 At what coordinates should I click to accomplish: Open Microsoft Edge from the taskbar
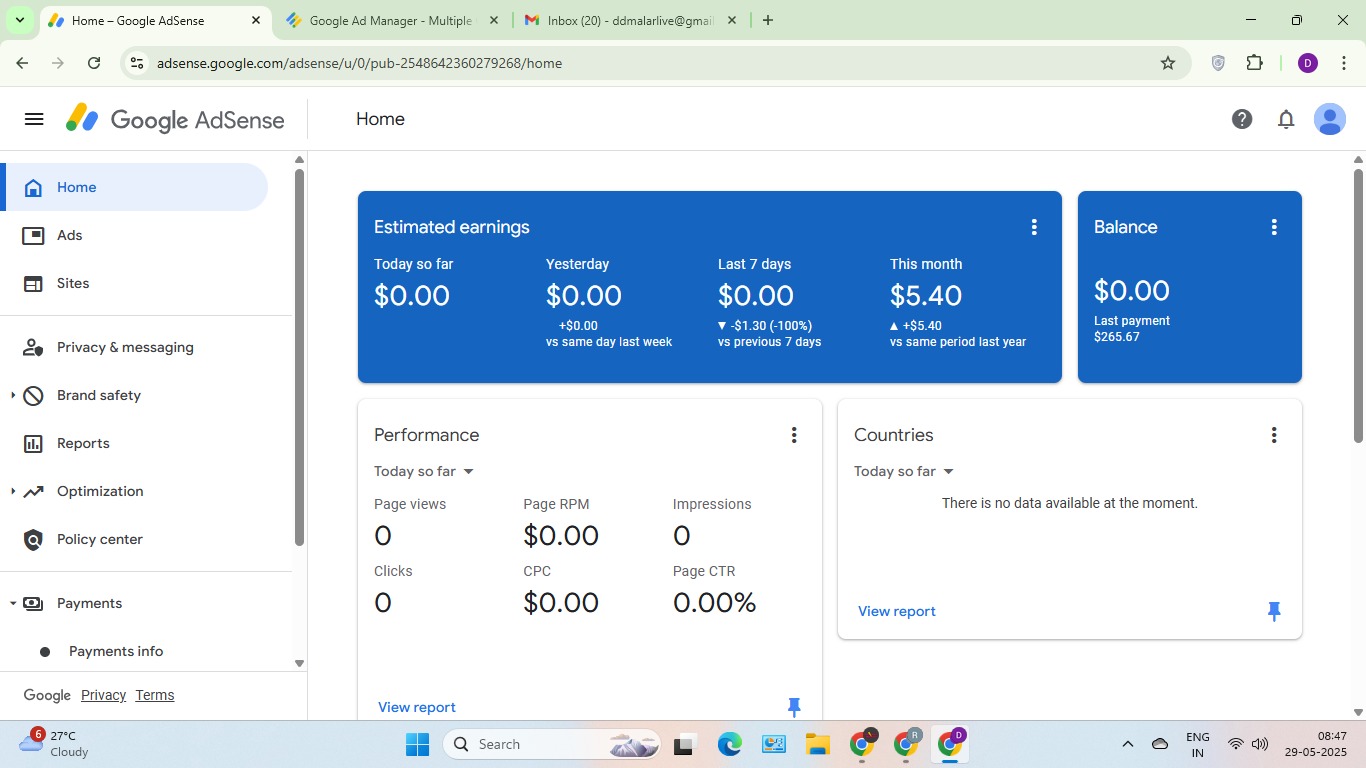click(x=730, y=744)
